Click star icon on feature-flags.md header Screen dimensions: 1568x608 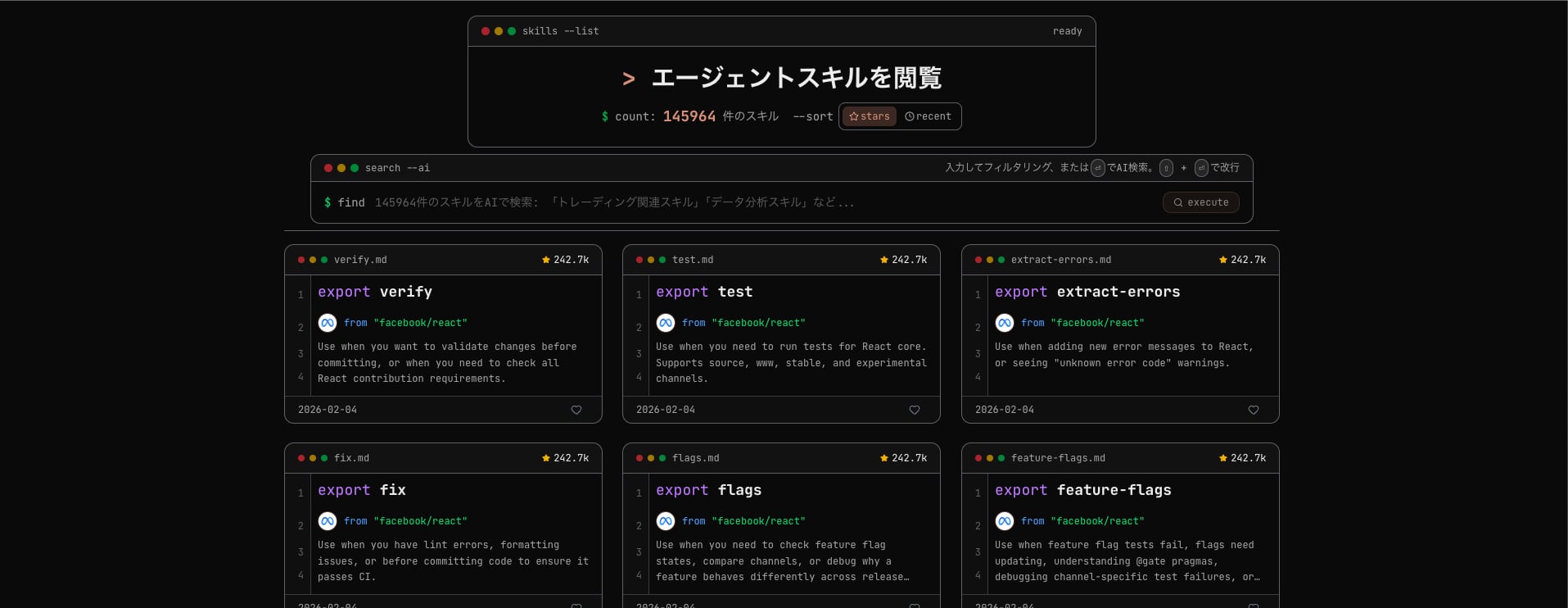point(1222,458)
